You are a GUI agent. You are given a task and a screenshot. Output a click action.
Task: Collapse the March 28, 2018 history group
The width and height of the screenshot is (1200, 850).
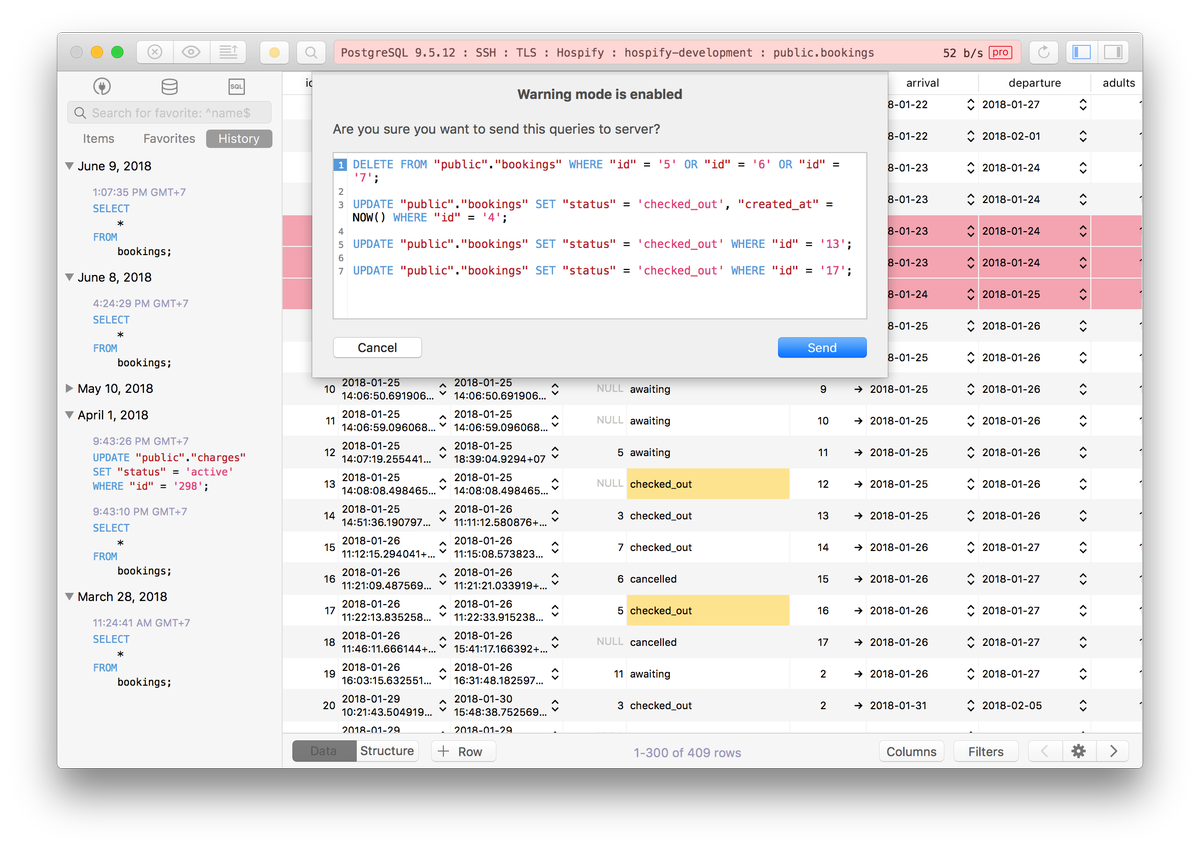(x=69, y=596)
